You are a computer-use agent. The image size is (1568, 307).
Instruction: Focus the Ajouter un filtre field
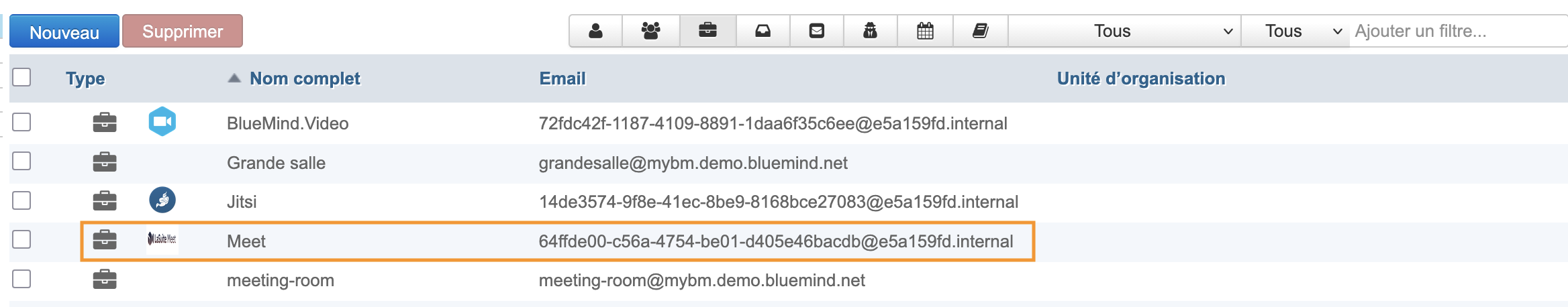(x=1459, y=31)
